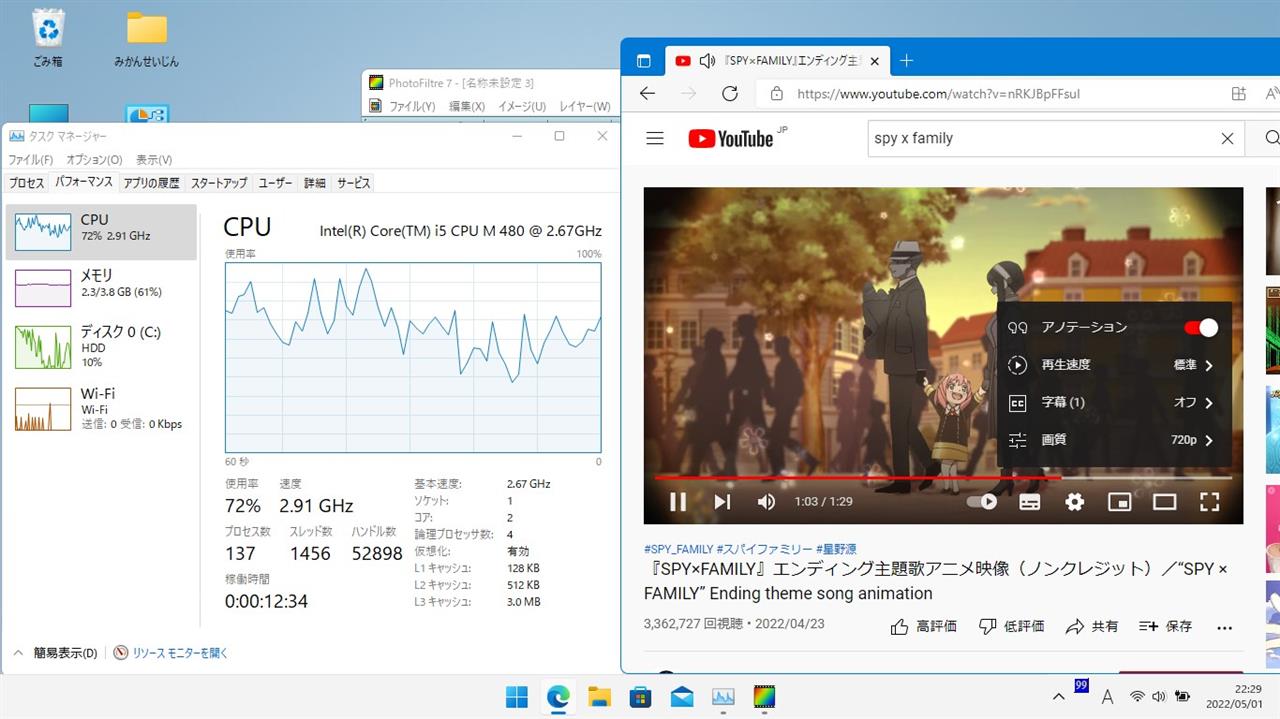Viewport: 1280px width, 719px height.
Task: Open the #星野源 hashtag link
Action: 836,549
